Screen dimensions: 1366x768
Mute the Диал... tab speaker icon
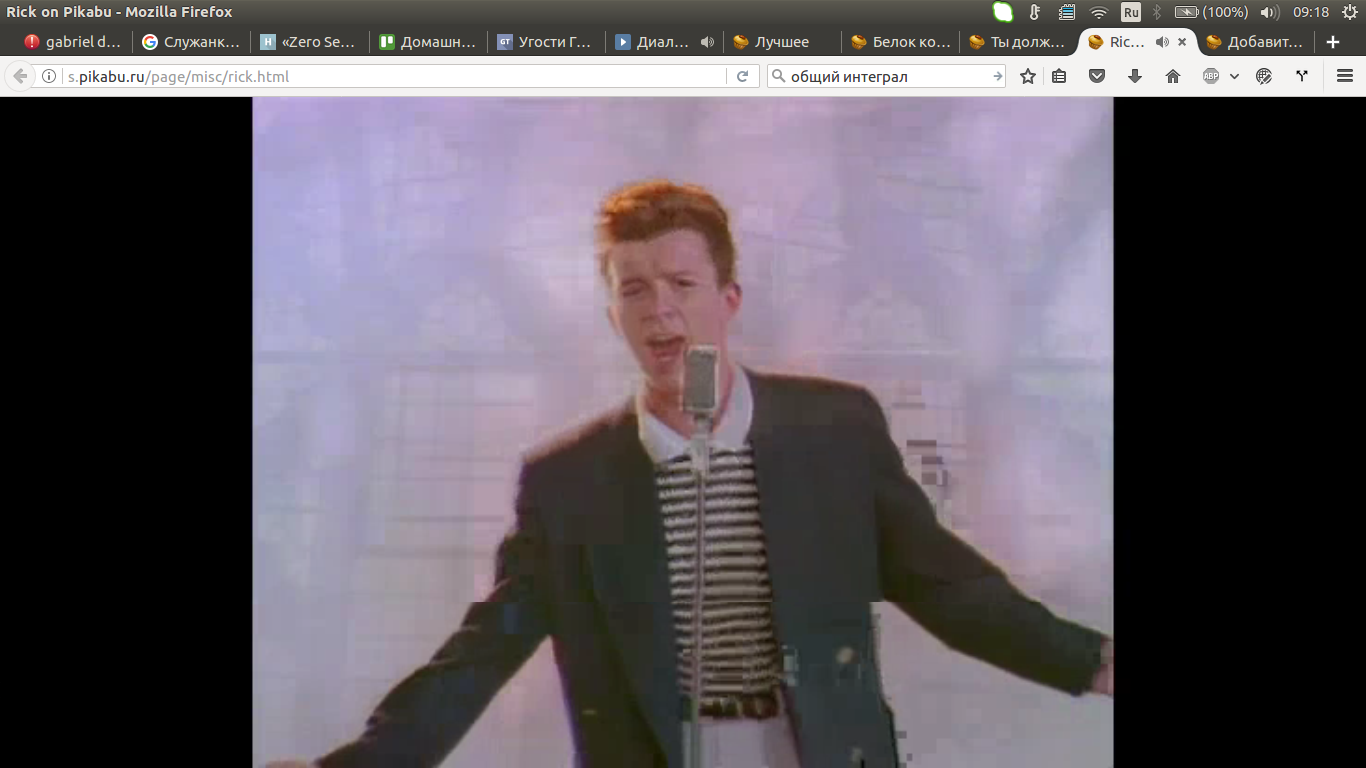(707, 42)
